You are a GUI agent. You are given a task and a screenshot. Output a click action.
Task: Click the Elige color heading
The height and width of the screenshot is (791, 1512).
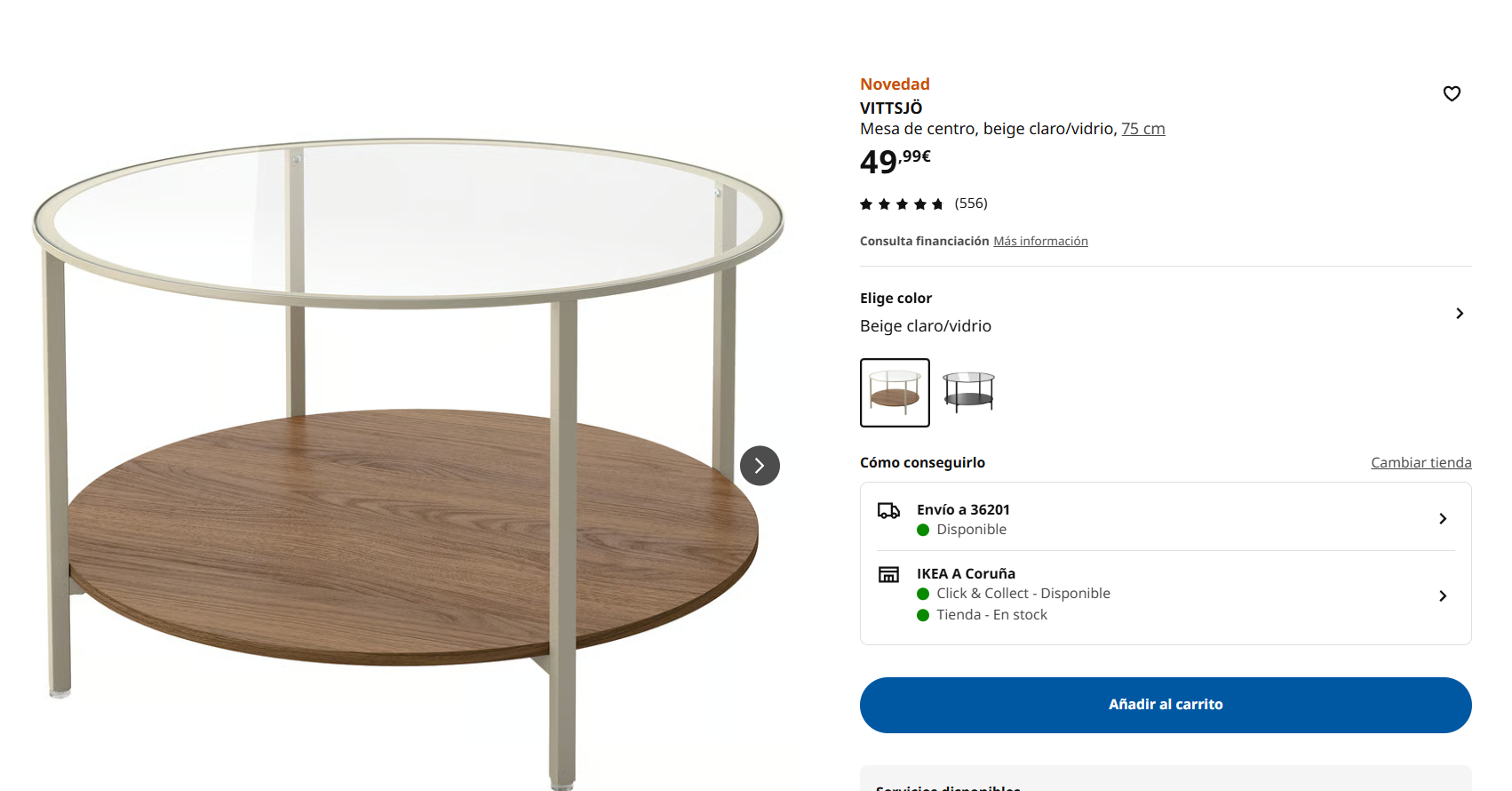pyautogui.click(x=895, y=299)
